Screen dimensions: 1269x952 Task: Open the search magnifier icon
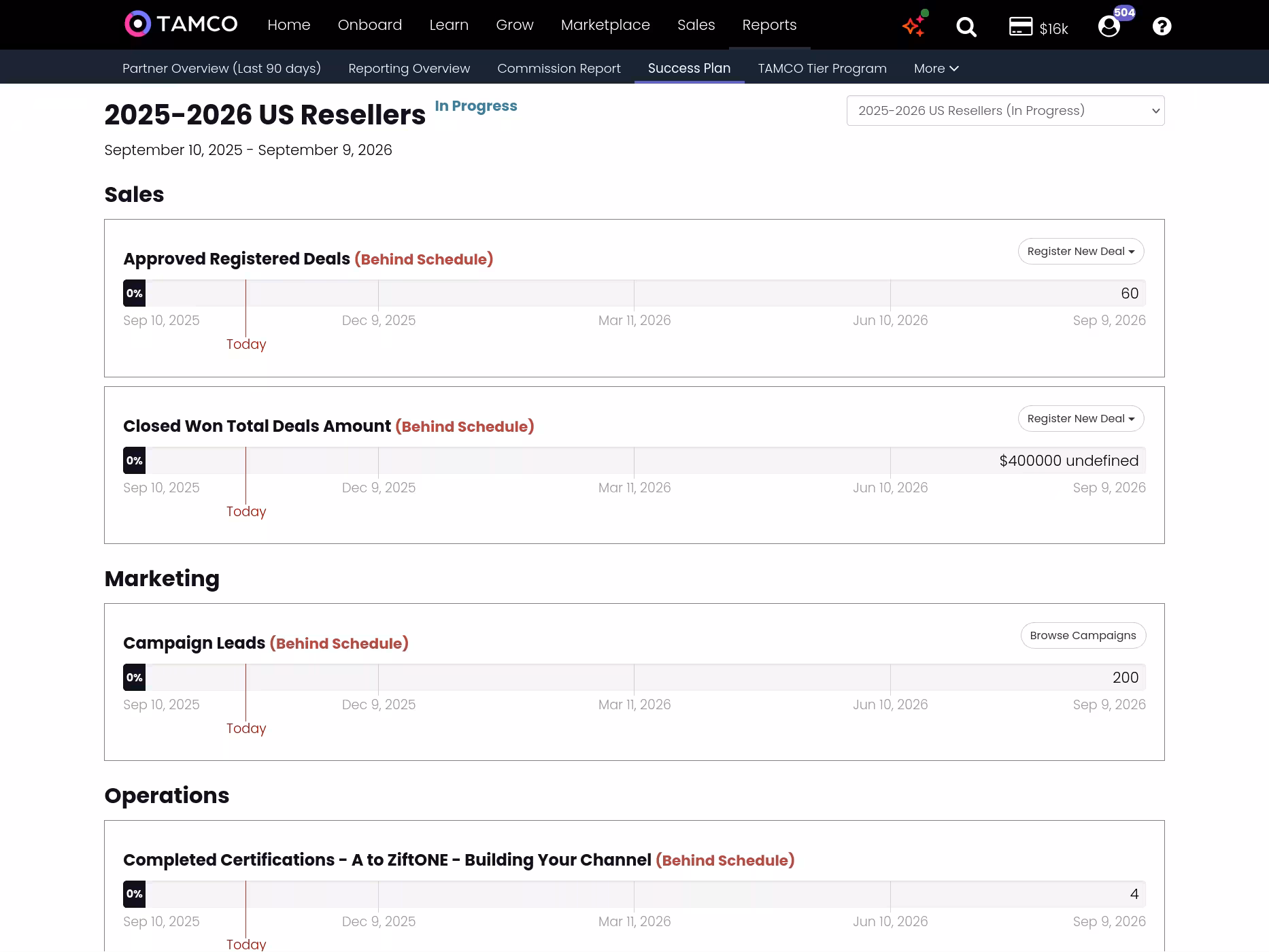[x=966, y=27]
